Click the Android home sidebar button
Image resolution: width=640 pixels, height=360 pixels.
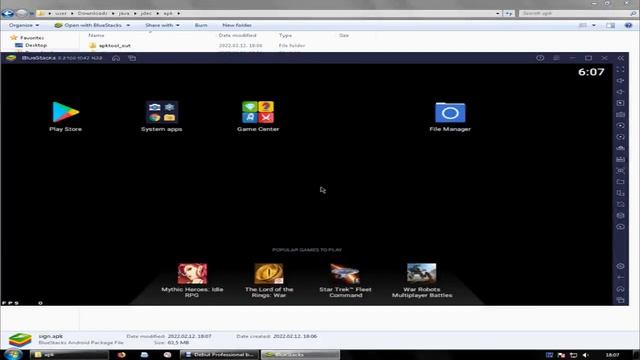tap(620, 289)
